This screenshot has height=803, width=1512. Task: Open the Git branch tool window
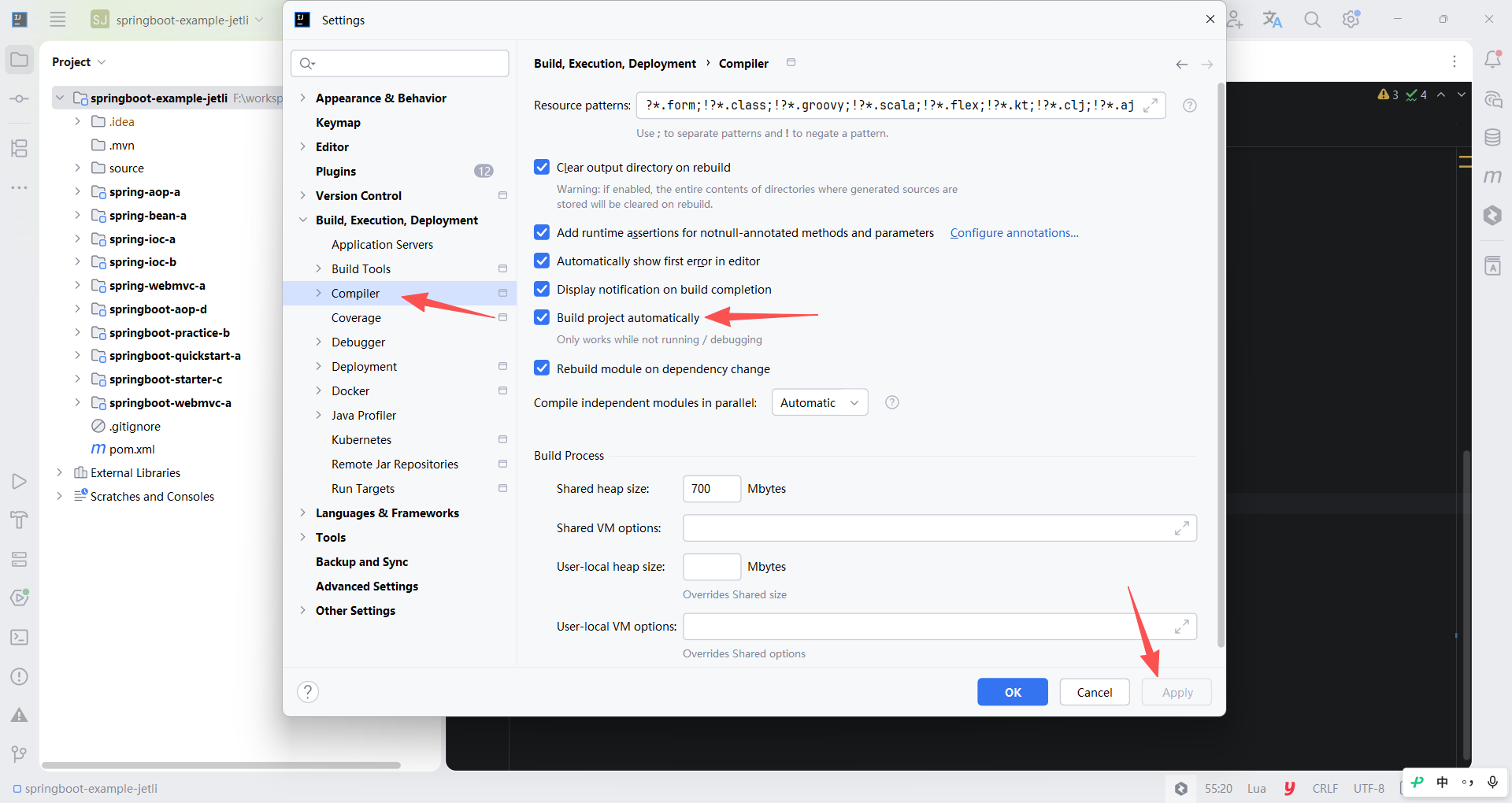(x=20, y=754)
